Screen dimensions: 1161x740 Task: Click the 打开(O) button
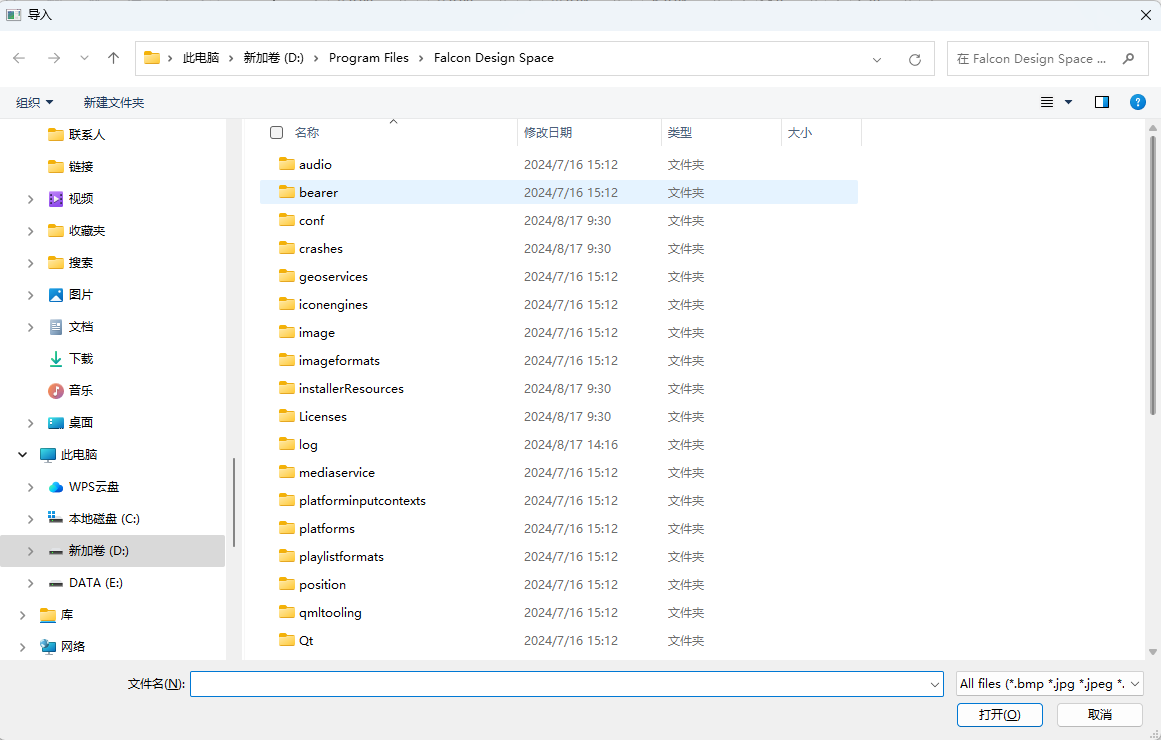(999, 714)
